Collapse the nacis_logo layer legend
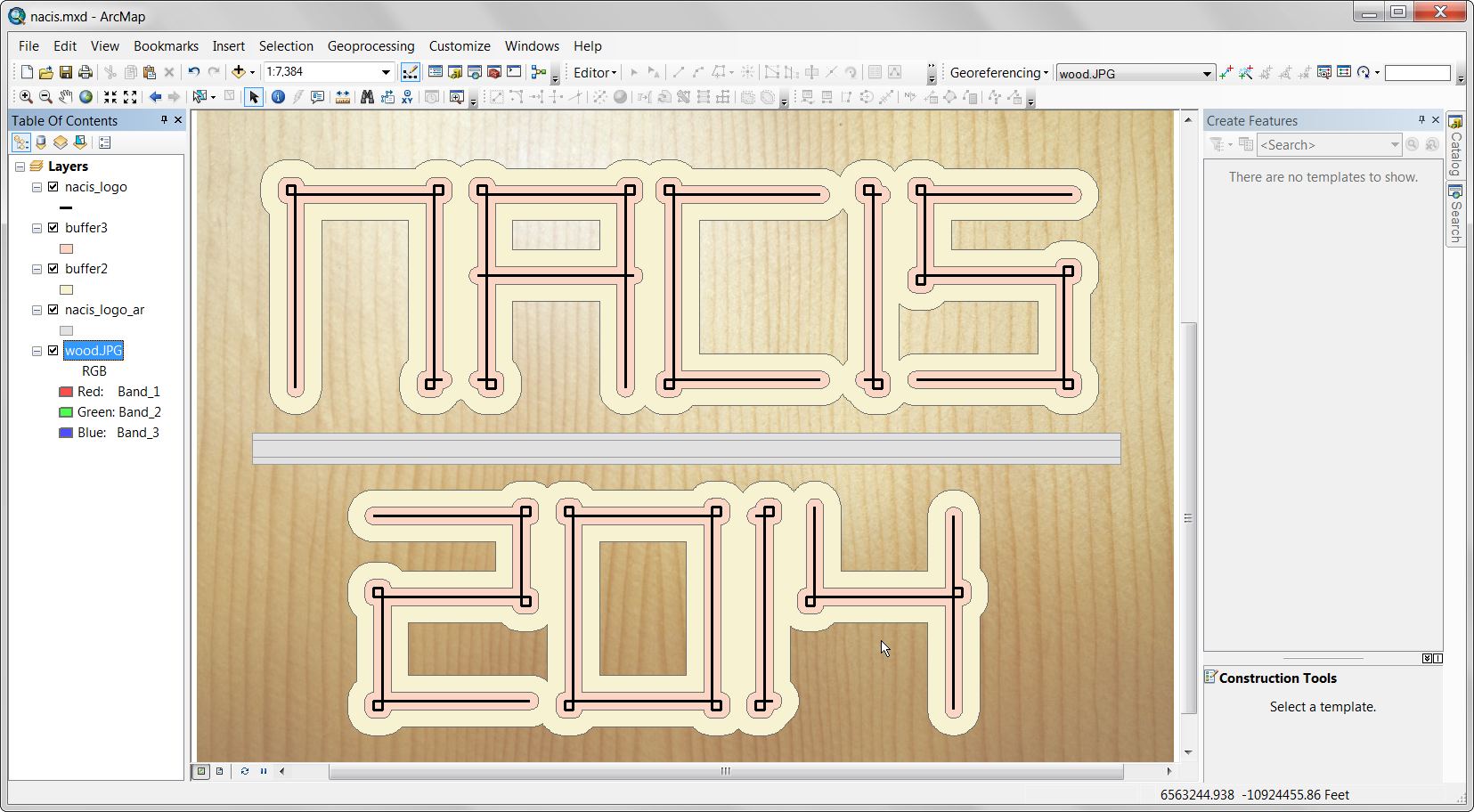The image size is (1474, 812). [x=37, y=187]
